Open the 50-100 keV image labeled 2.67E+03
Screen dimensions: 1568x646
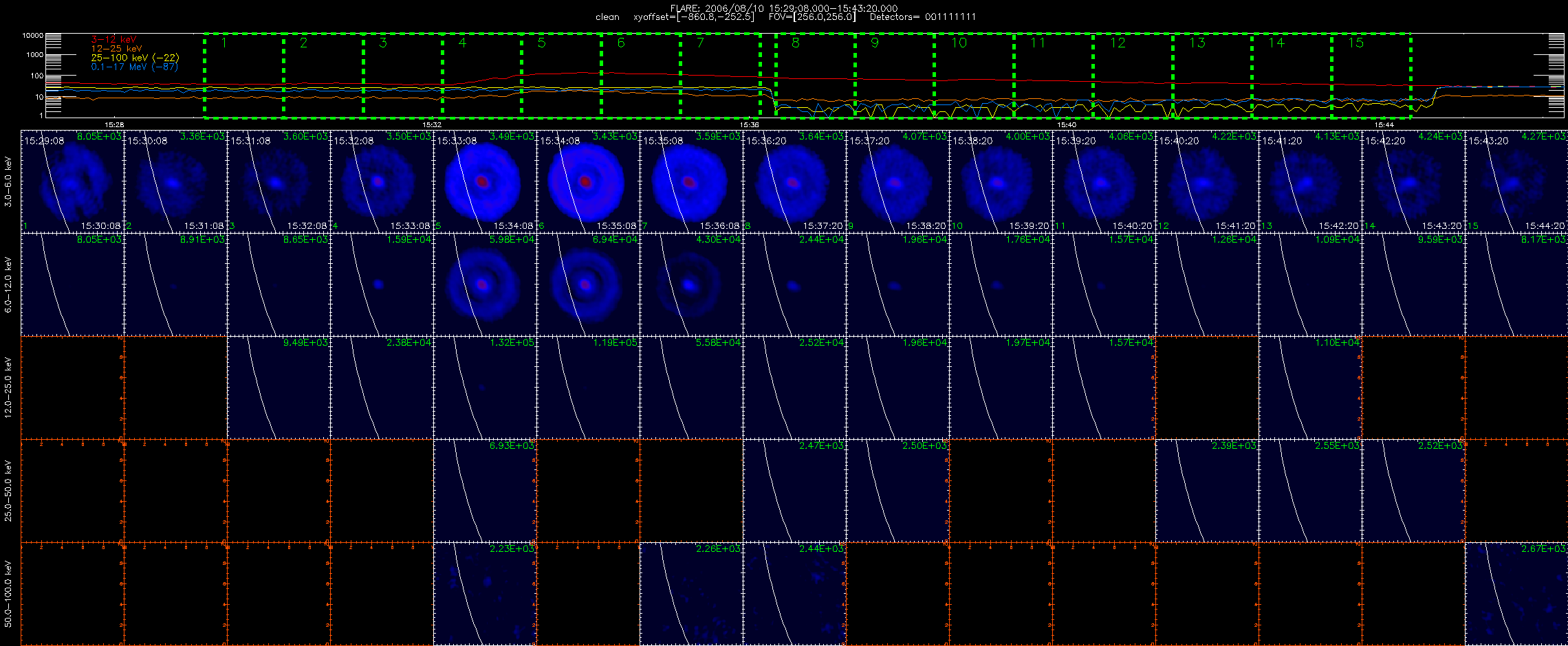(x=1517, y=594)
